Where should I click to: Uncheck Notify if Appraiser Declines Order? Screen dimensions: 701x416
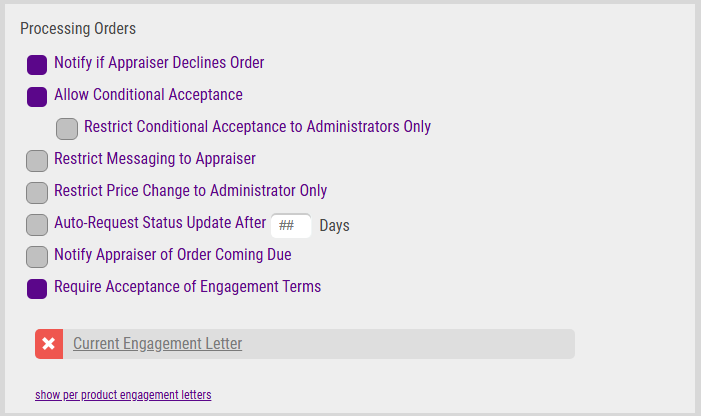37,65
